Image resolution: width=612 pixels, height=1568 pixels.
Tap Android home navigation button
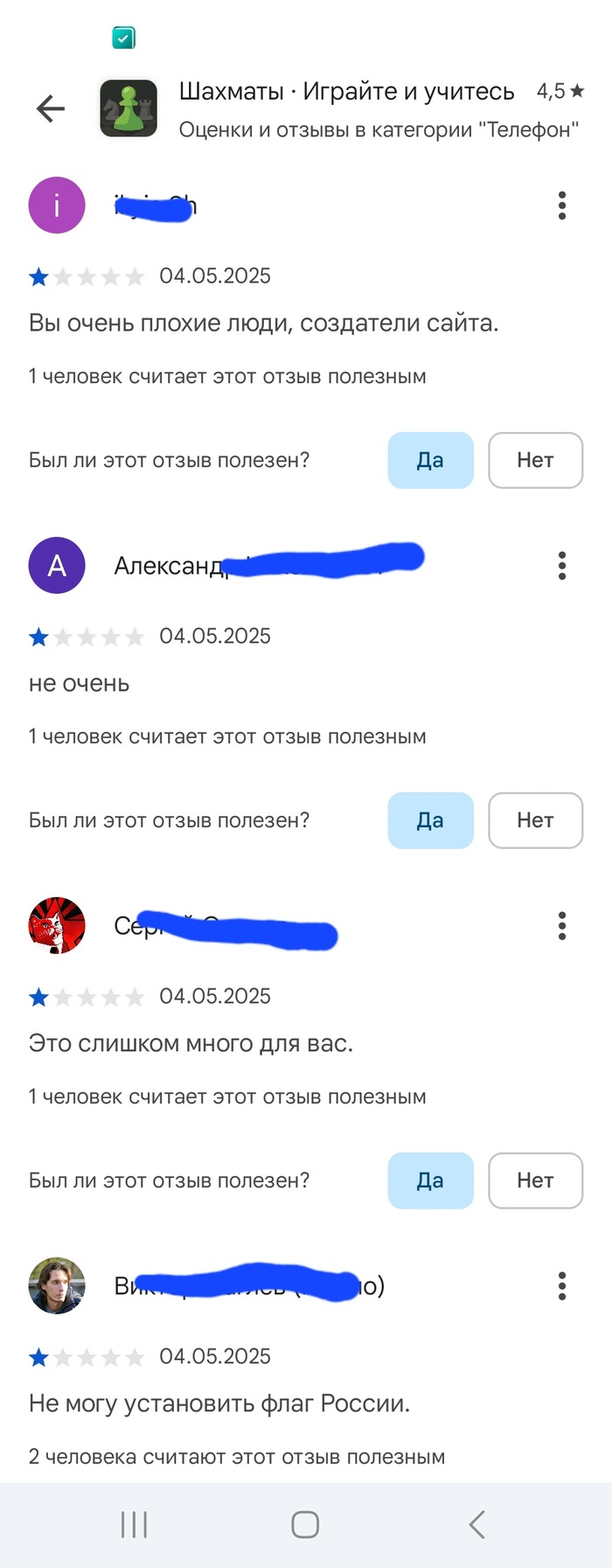click(305, 1524)
